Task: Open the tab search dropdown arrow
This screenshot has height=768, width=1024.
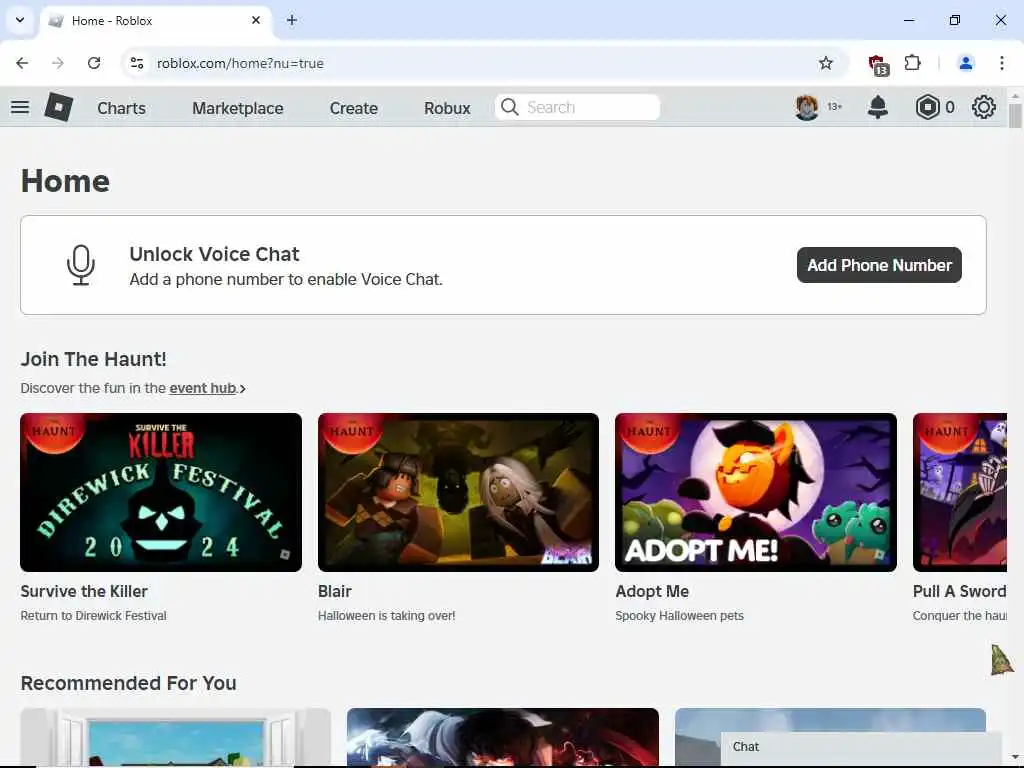Action: coord(20,20)
